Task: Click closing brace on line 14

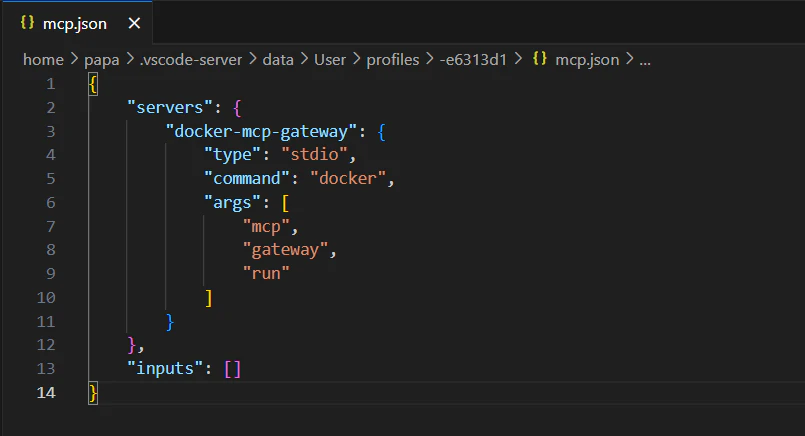Action: 92,393
